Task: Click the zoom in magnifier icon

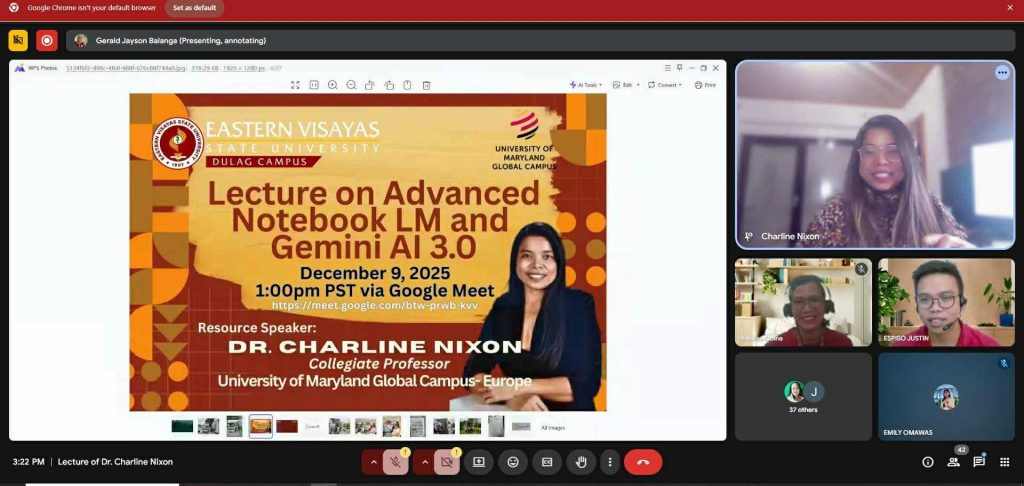Action: point(333,85)
